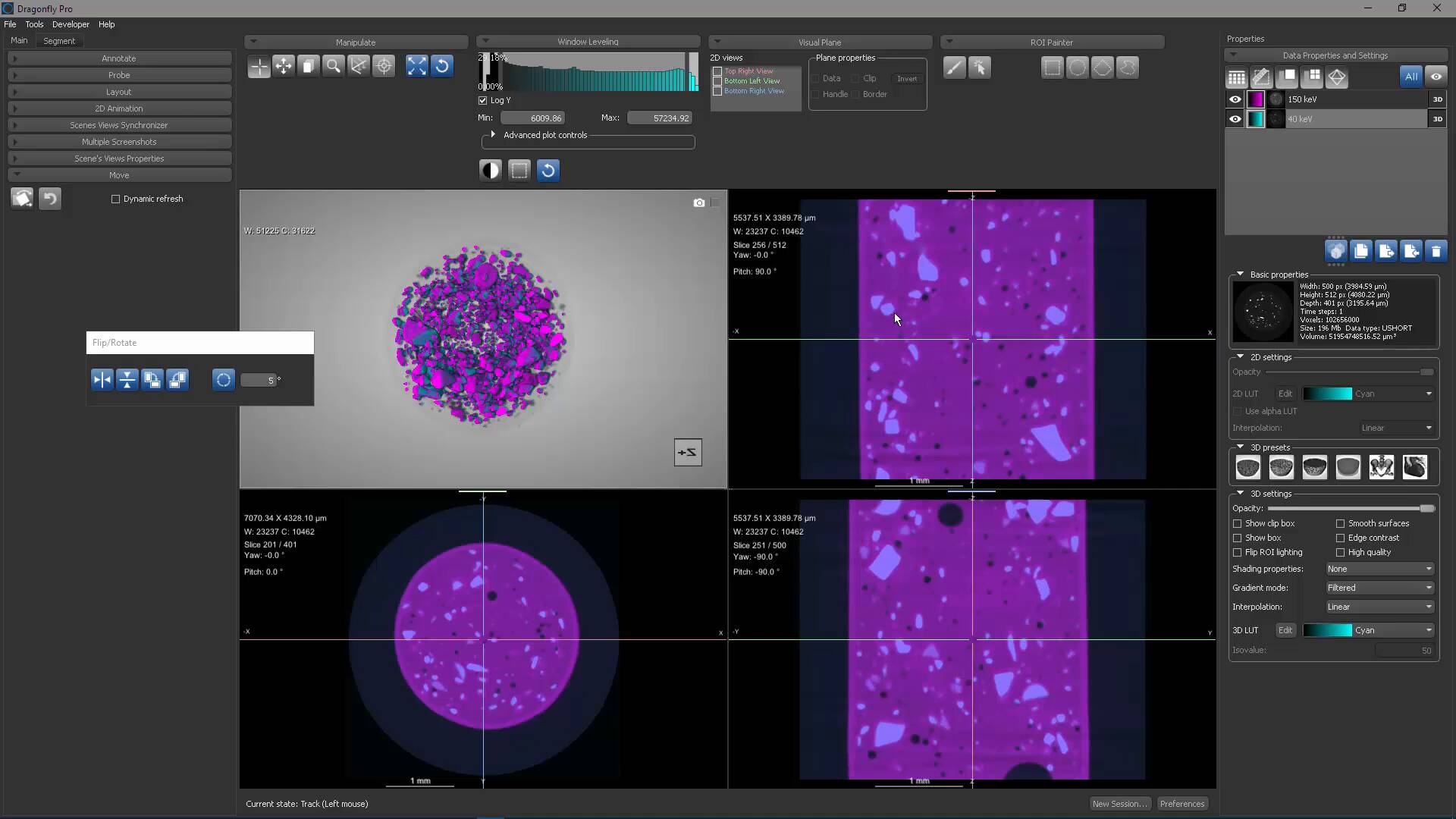Select the slice-stack tool in Manipulate
This screenshot has height=819, width=1456.
coord(309,67)
